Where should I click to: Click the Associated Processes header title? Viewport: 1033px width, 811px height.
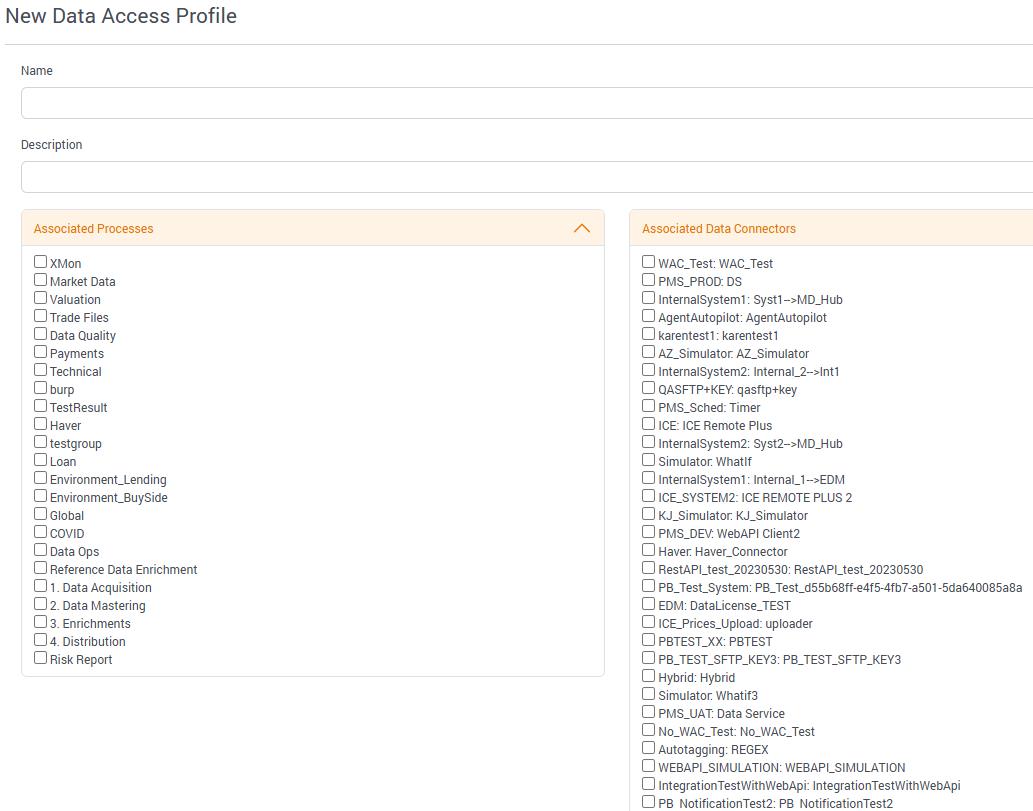point(94,229)
